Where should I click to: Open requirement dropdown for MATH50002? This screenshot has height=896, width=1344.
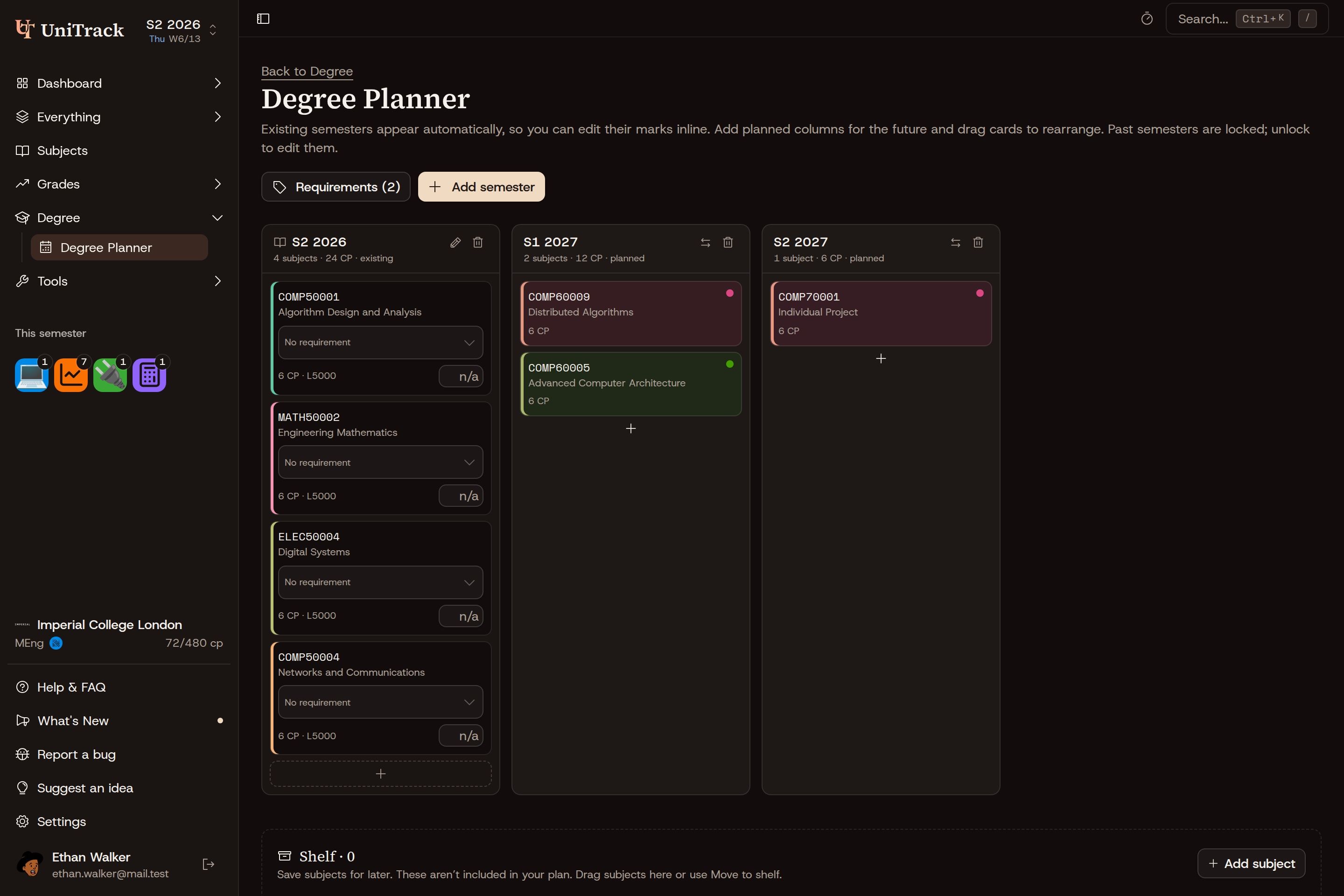tap(381, 462)
